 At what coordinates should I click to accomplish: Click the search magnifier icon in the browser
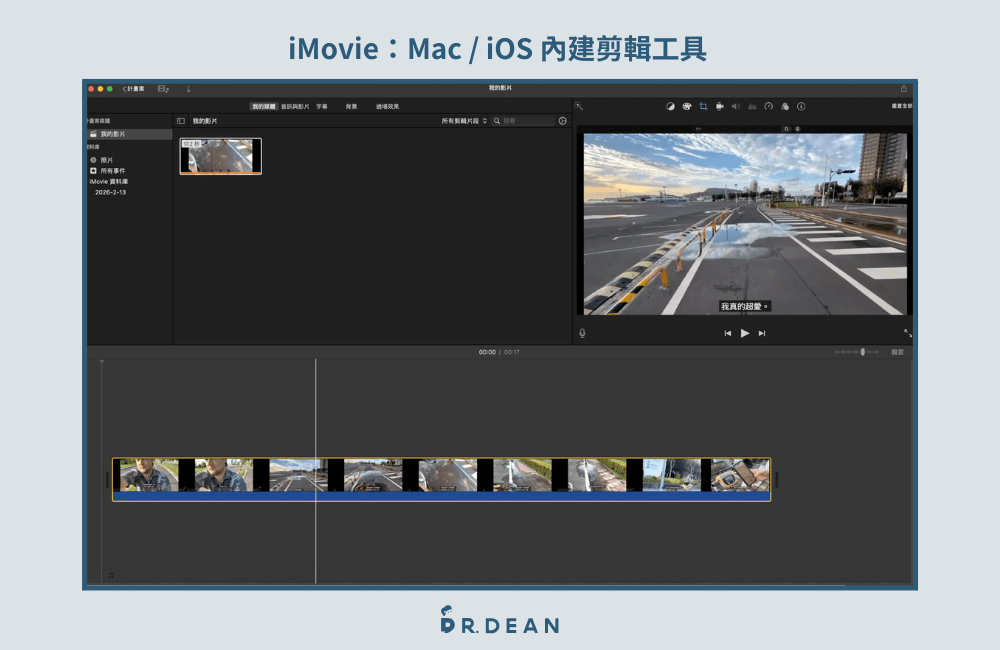tap(497, 121)
